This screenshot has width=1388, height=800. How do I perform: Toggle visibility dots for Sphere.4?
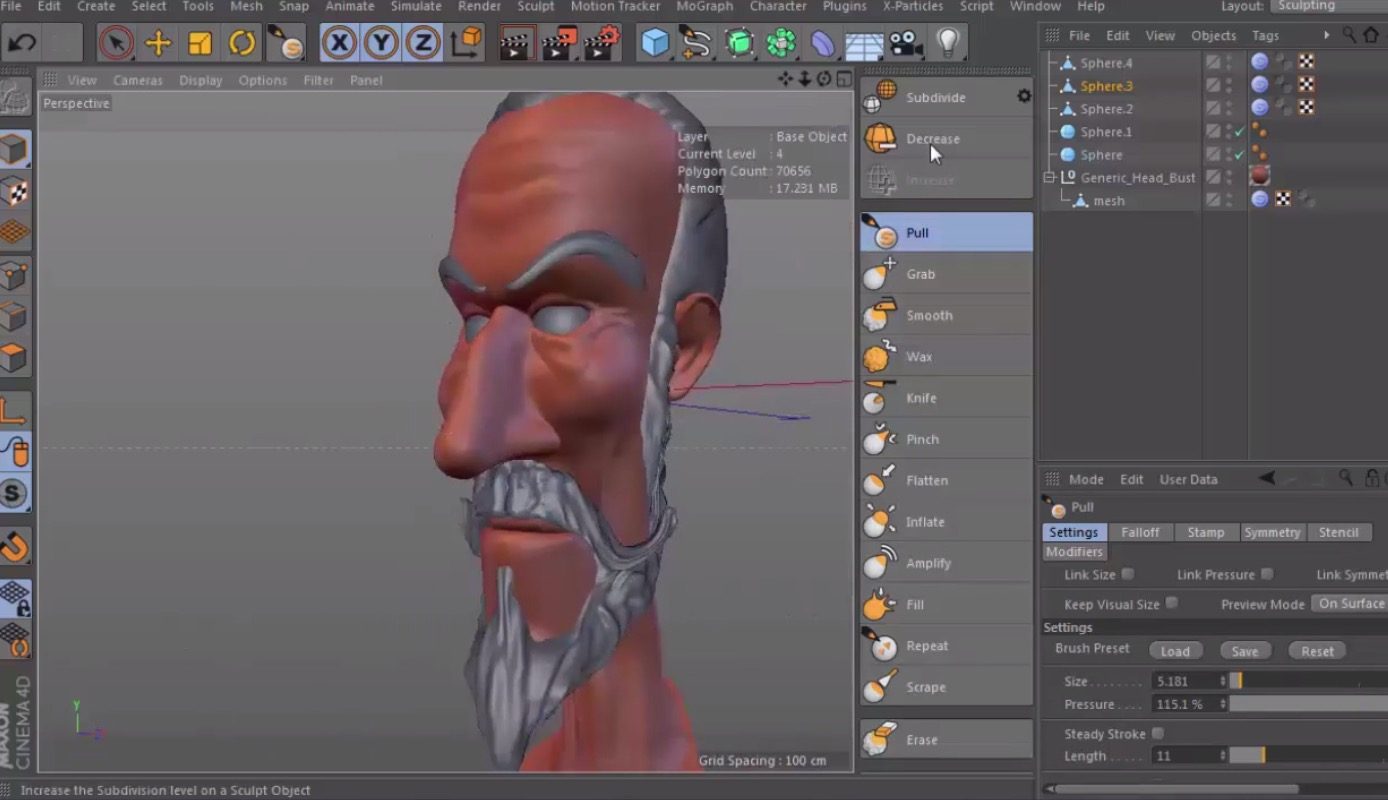click(1229, 62)
